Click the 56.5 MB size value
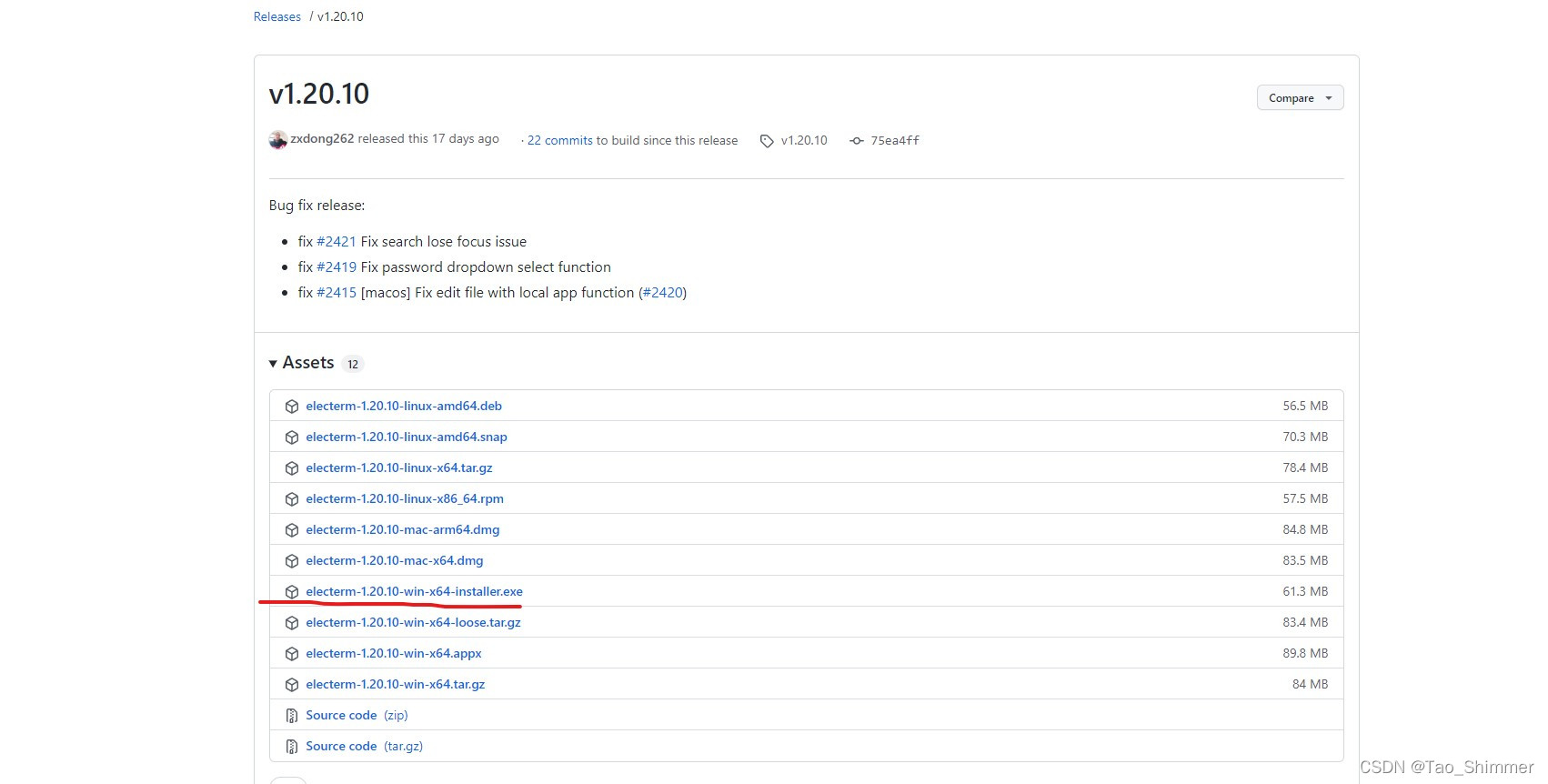Viewport: 1548px width, 784px height. click(x=1305, y=406)
